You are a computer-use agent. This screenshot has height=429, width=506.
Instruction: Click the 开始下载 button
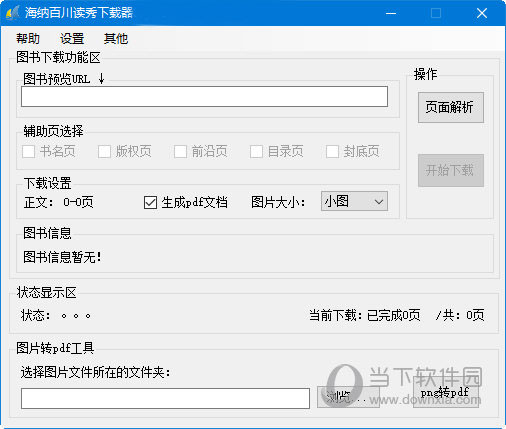pyautogui.click(x=451, y=170)
